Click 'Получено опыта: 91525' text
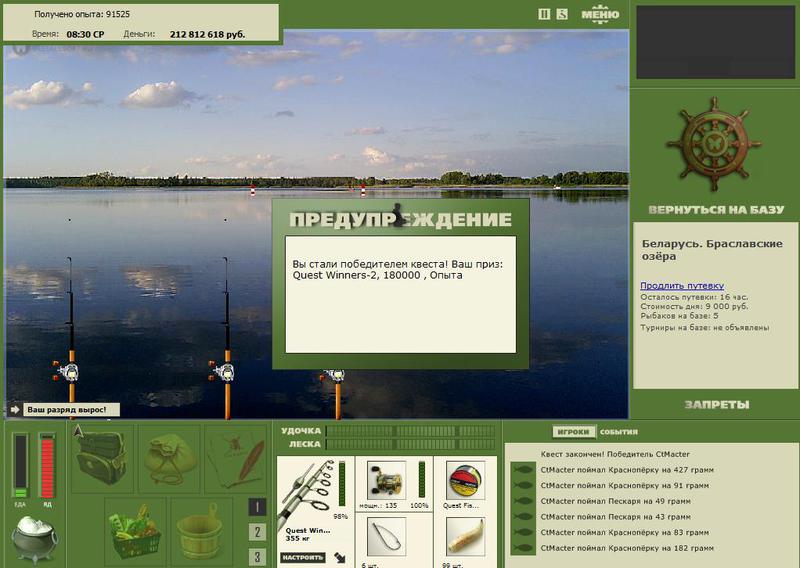800x568 pixels. click(x=82, y=14)
